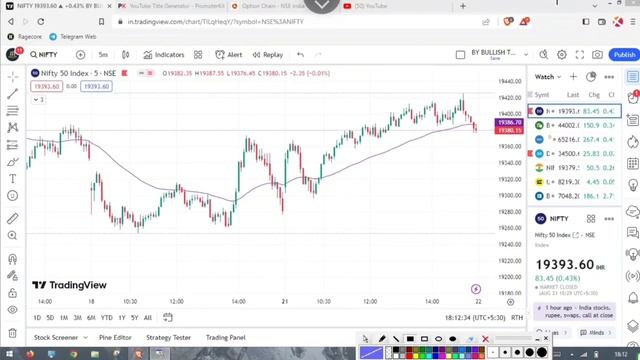
Task: Expand the BY BULLISH layout dropdown arrow
Action: [x=526, y=55]
